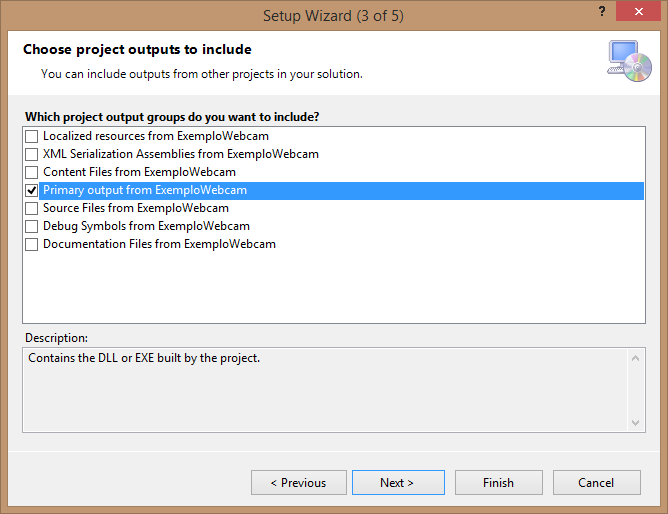This screenshot has height=514, width=668.
Task: Click the description scrollbar up arrow
Action: (635, 358)
